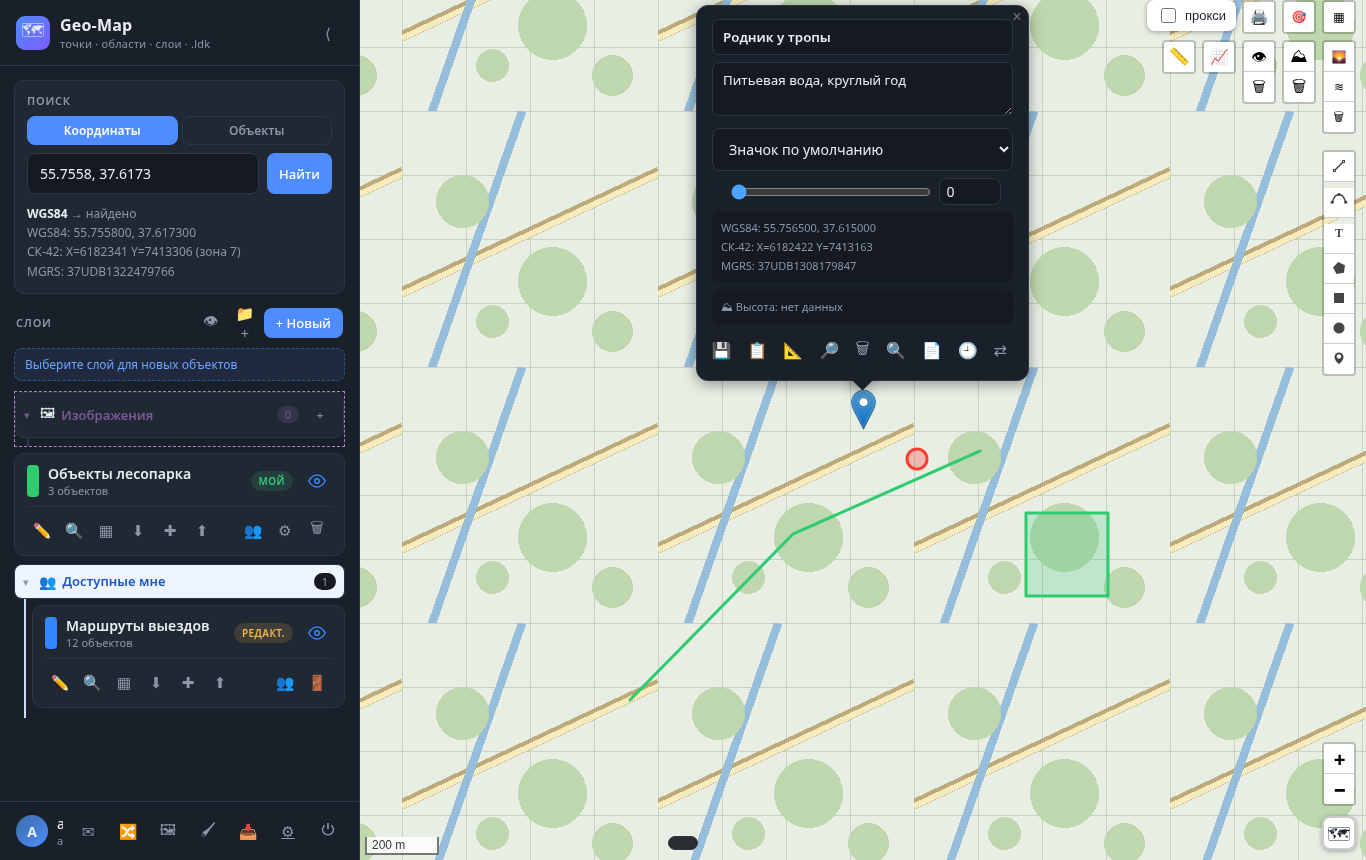
Task: Toggle visibility of Объекты лесопарка layer
Action: pyautogui.click(x=317, y=481)
